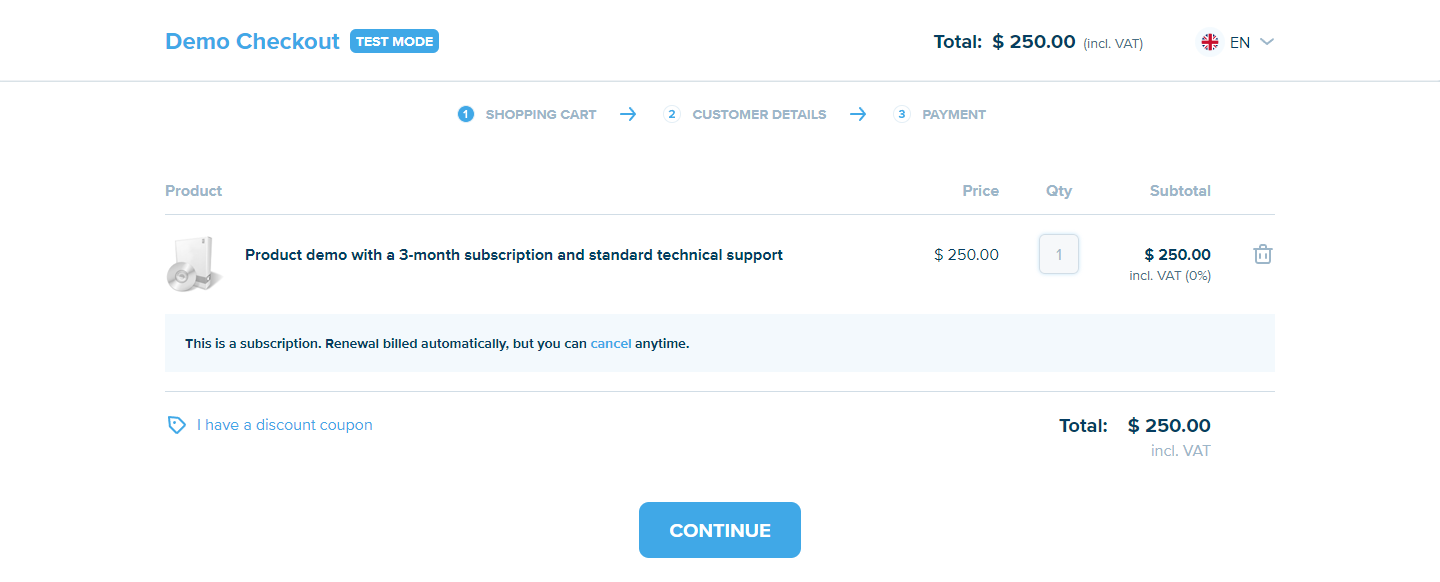Delete product with the trash icon
The width and height of the screenshot is (1440, 582).
[x=1263, y=254]
